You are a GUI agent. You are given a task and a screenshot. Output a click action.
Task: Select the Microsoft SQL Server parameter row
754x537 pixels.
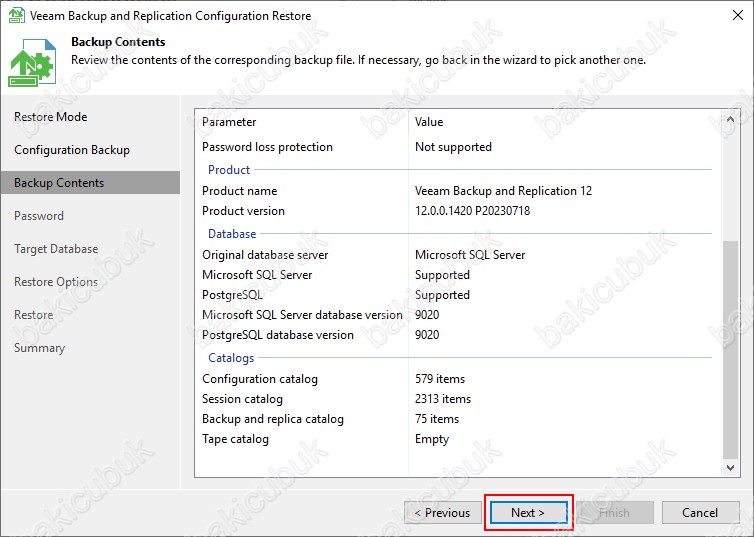point(457,275)
